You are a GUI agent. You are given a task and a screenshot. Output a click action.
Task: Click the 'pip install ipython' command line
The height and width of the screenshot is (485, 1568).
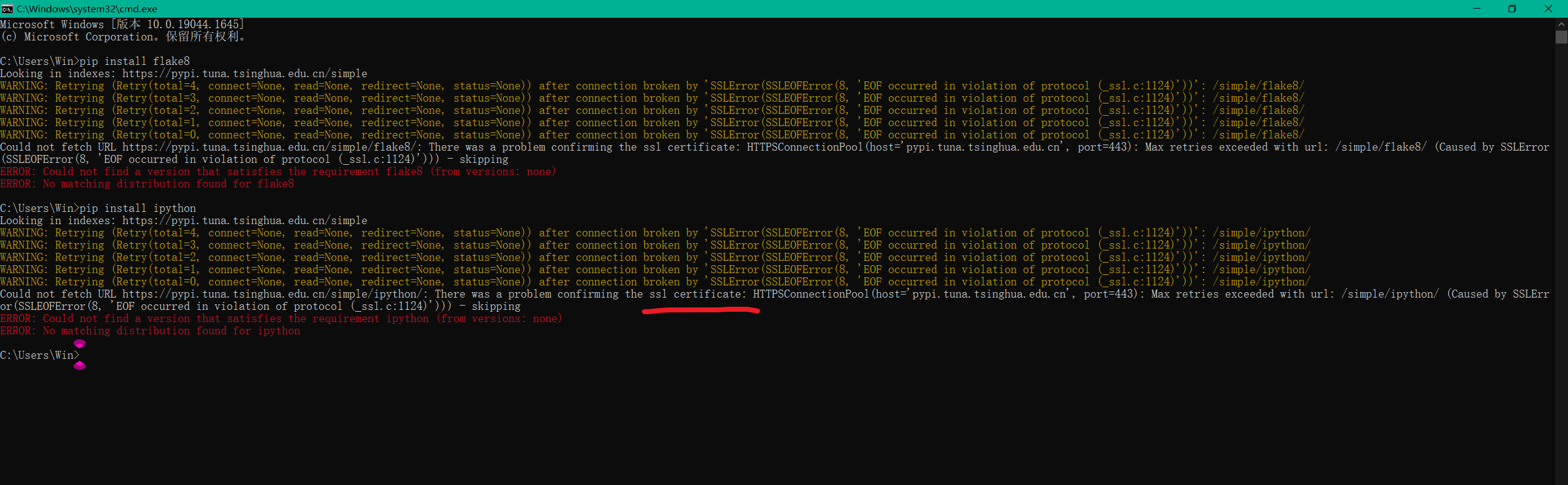pyautogui.click(x=138, y=208)
